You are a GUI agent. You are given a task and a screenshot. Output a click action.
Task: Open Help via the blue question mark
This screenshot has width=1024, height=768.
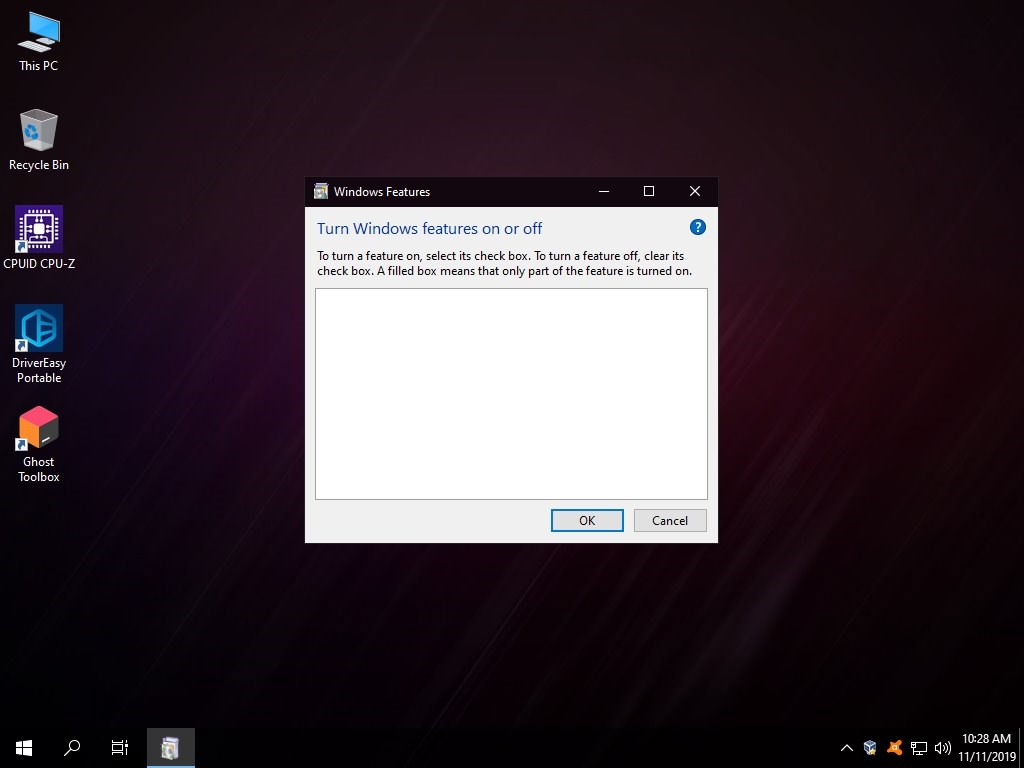click(x=697, y=227)
